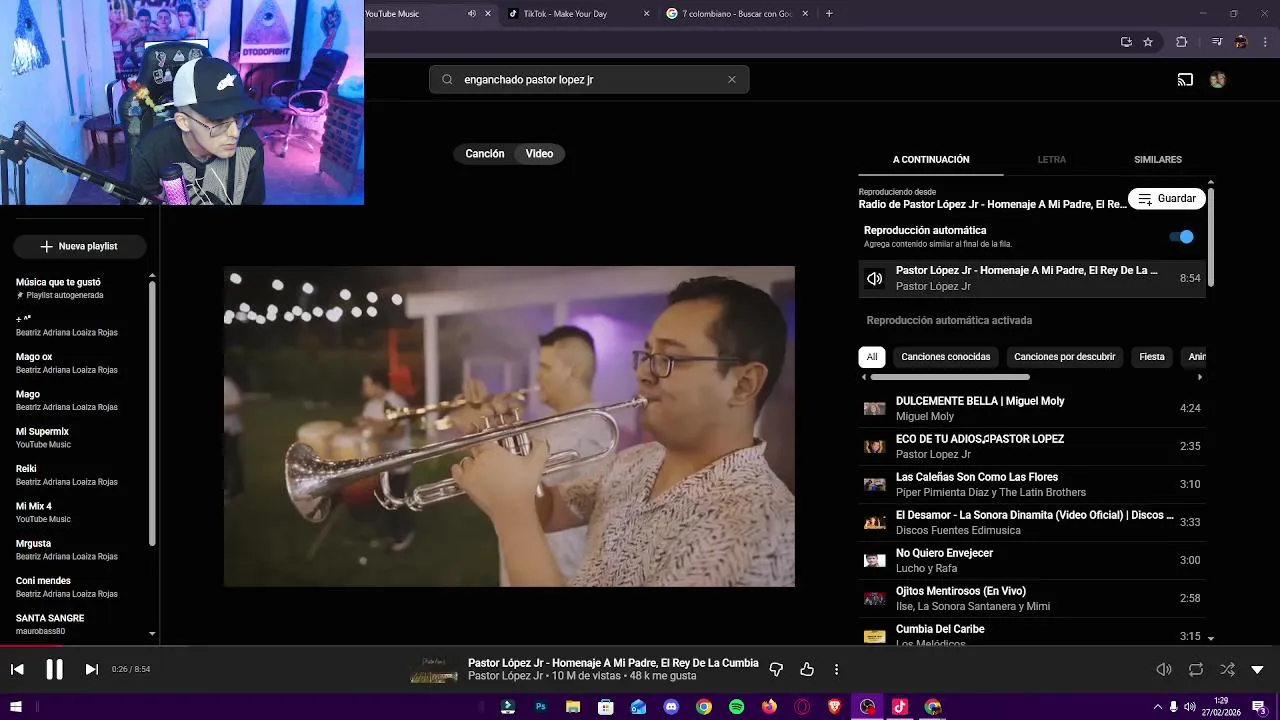This screenshot has height=720, width=1280.
Task: Collapse the player page with down arrow
Action: coord(1258,669)
